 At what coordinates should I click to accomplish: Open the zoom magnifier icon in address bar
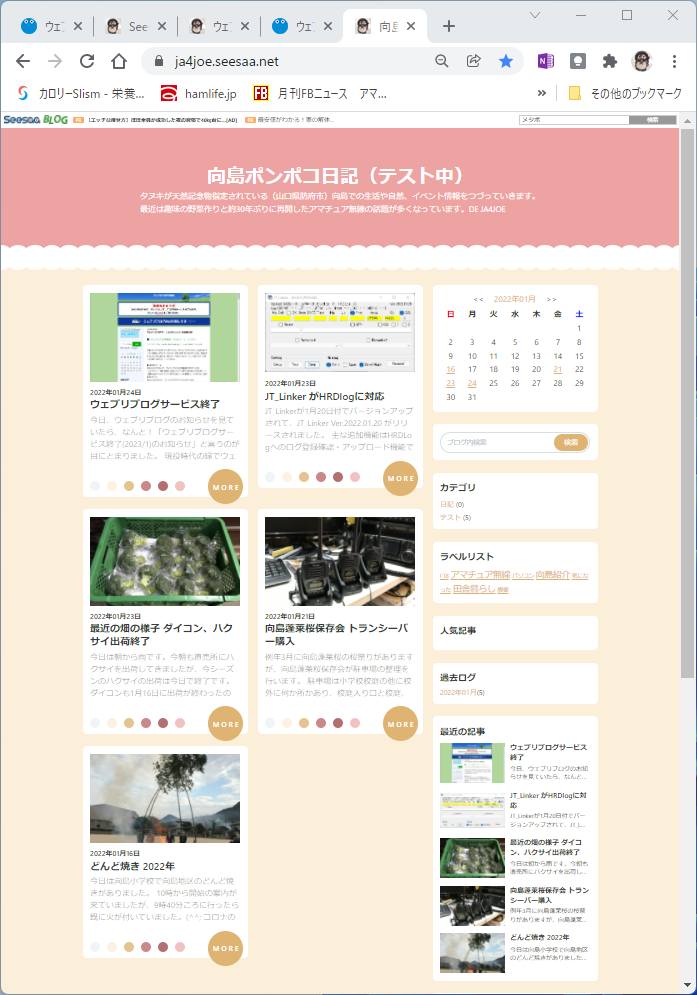pyautogui.click(x=442, y=61)
